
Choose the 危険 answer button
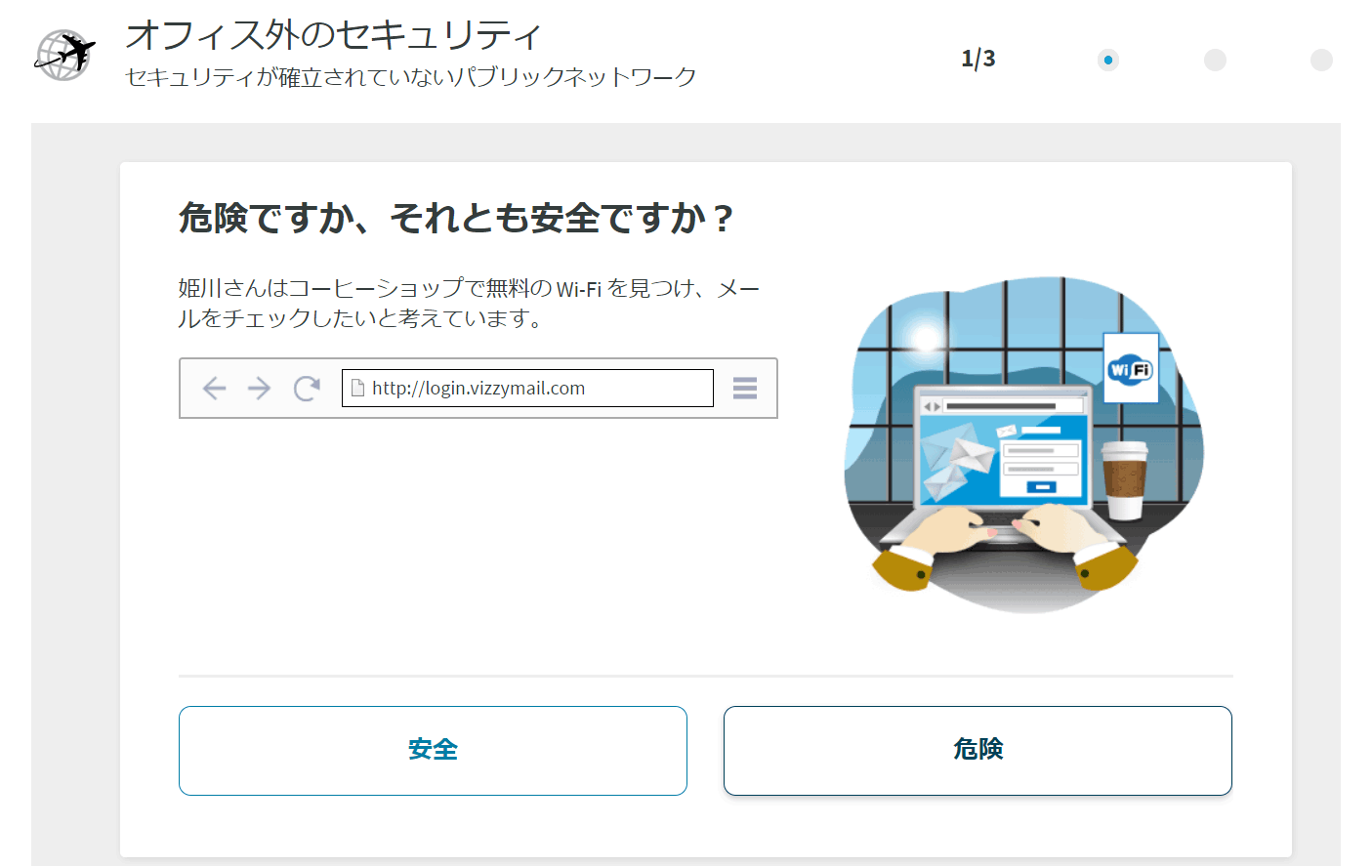point(977,750)
